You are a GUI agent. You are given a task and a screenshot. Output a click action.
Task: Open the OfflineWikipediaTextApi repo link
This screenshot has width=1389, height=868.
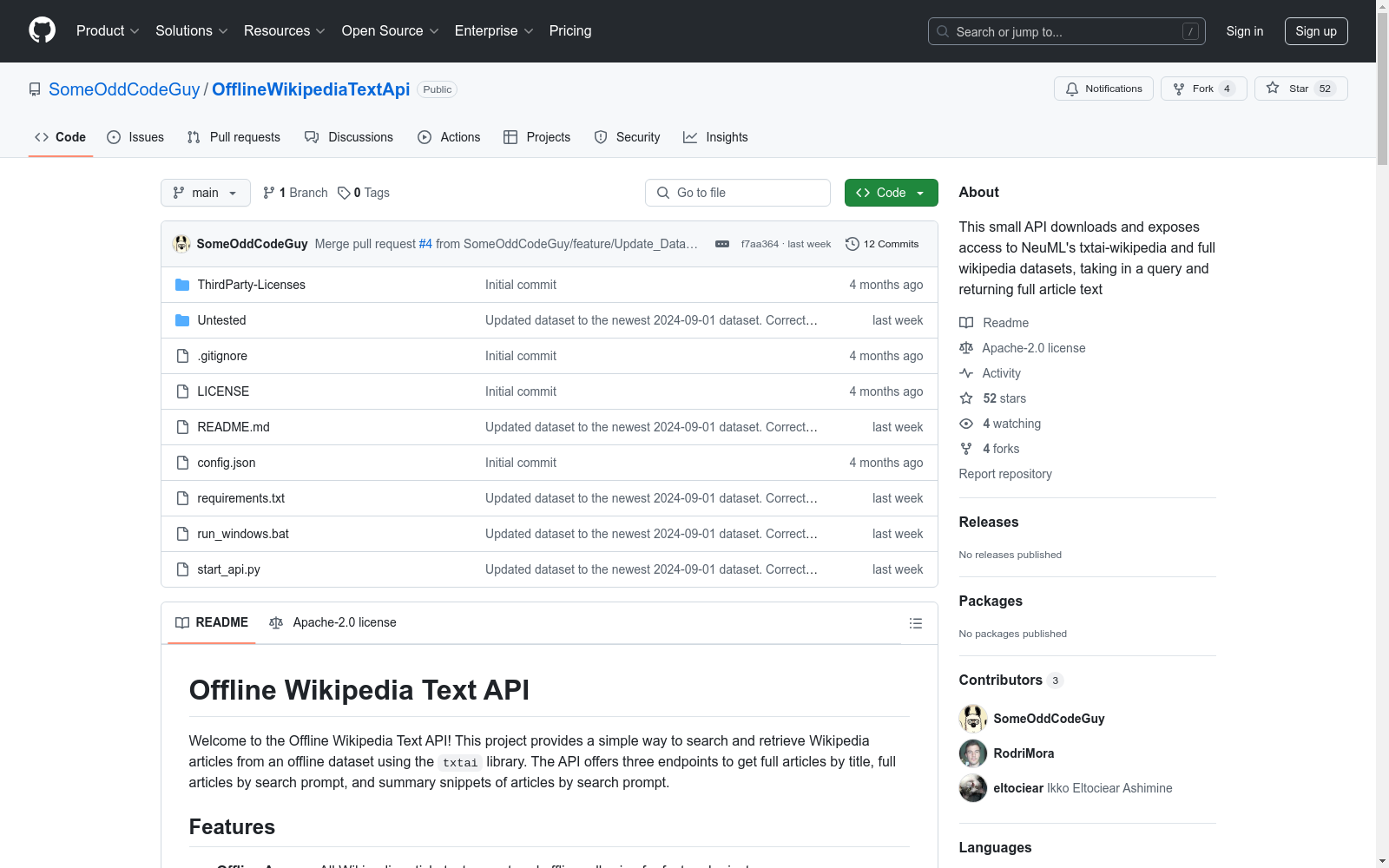(x=311, y=89)
